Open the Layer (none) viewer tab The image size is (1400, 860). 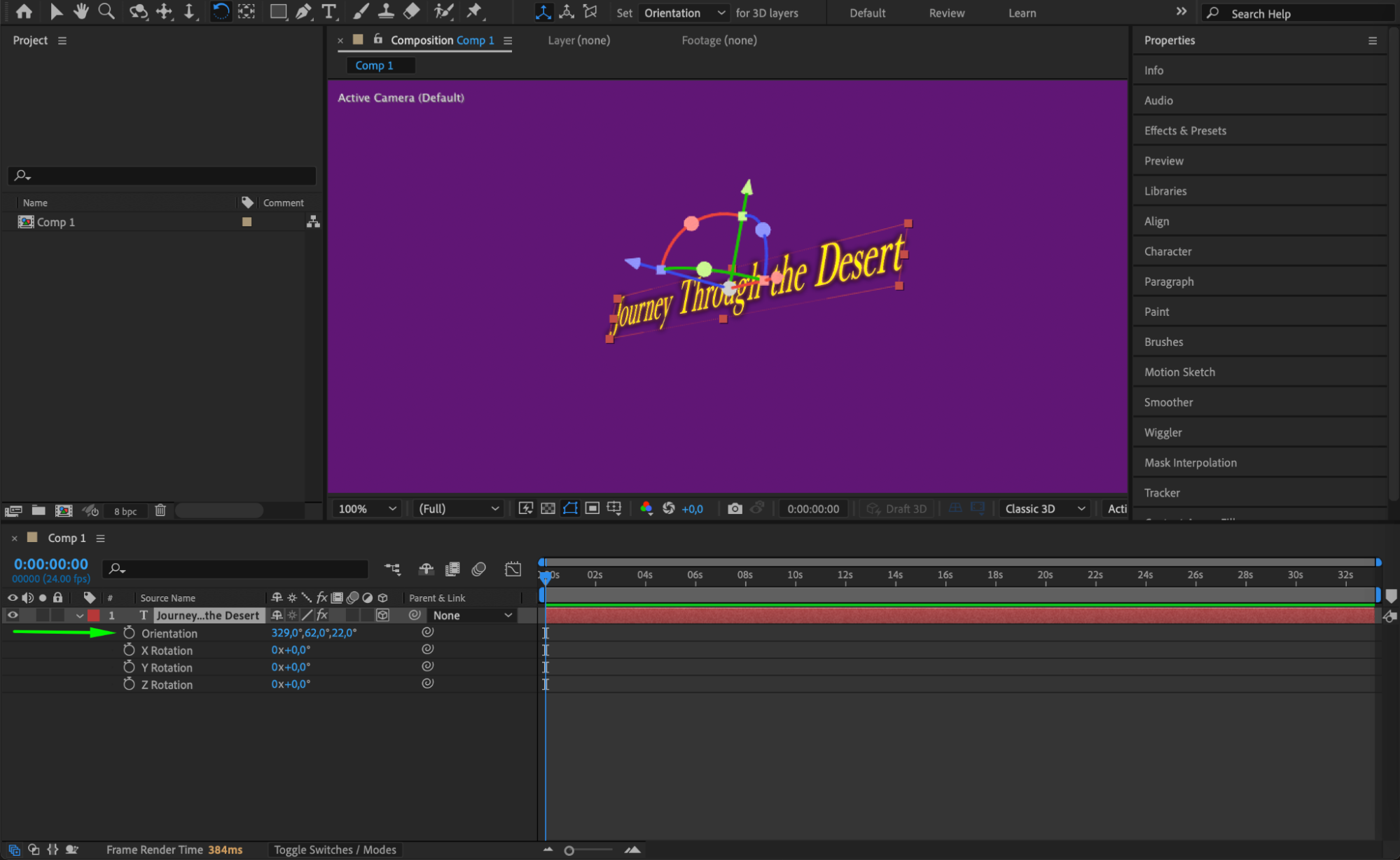coord(578,40)
